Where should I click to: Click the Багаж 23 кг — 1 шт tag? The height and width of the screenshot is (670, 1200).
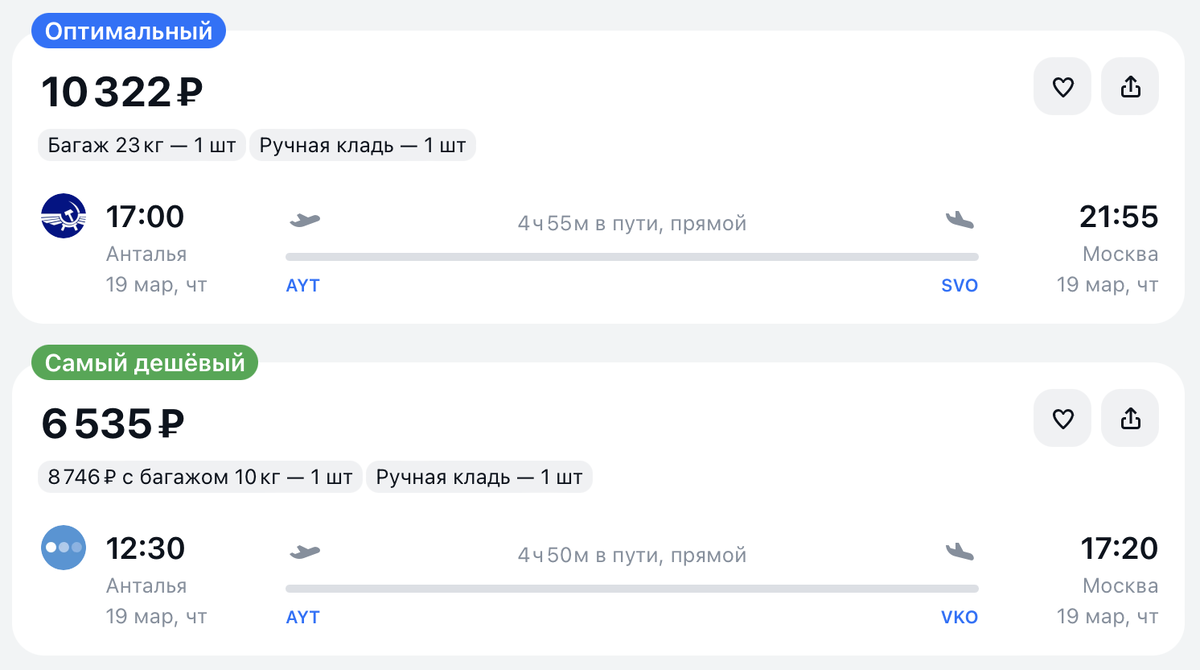pyautogui.click(x=142, y=146)
